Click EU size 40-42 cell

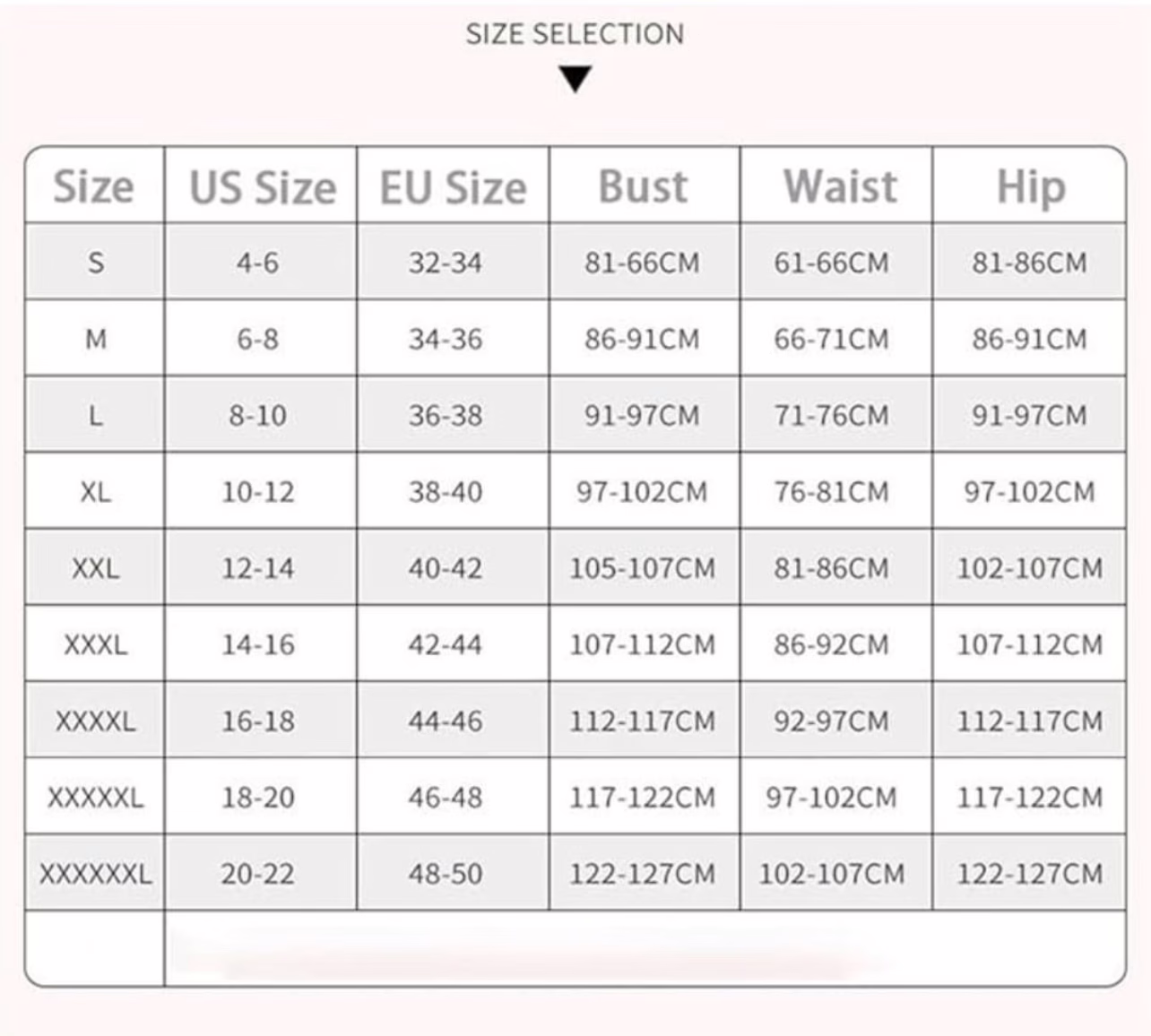[x=446, y=568]
